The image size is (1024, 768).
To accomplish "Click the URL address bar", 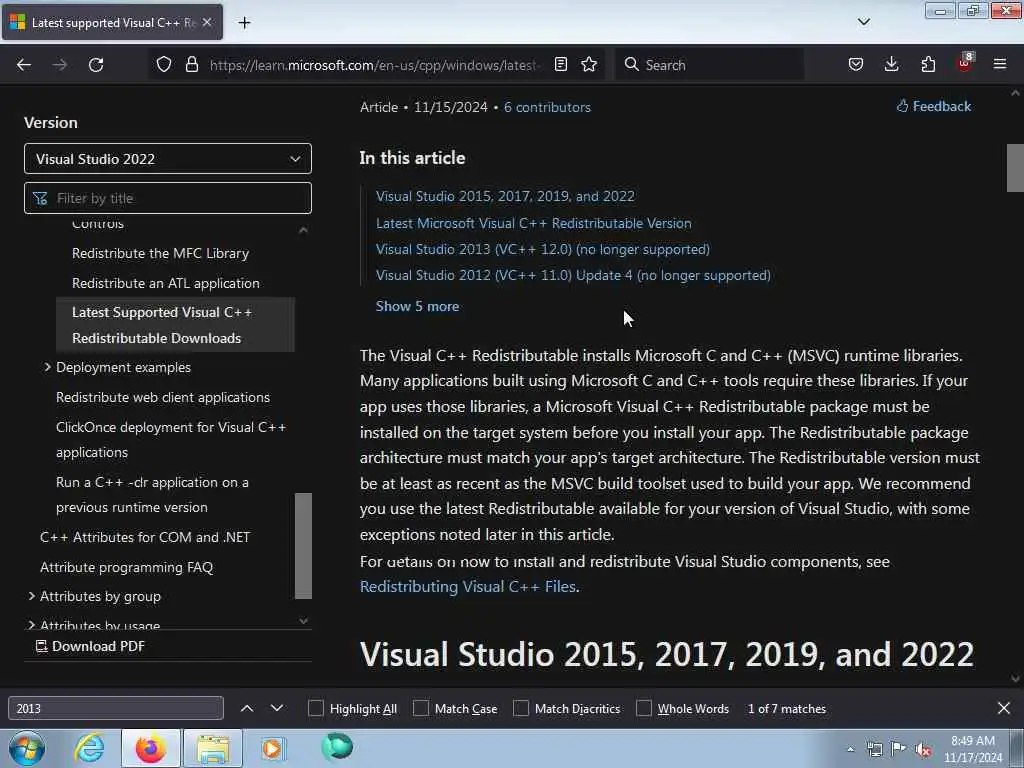I will pos(374,65).
